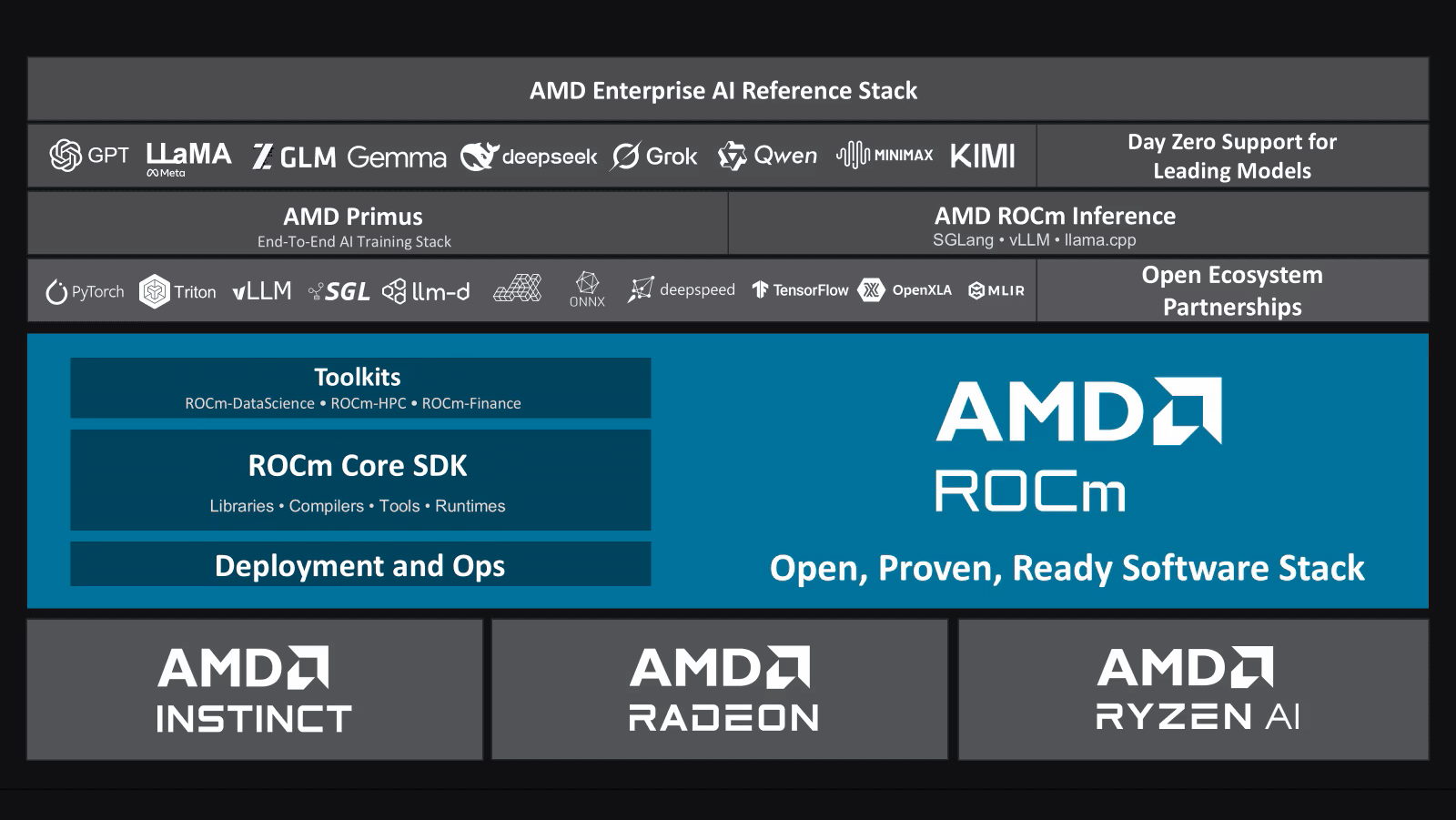Click the 'ROCm-DataScience • ROCm-HPC • ROCm-Finance' line

pos(353,403)
